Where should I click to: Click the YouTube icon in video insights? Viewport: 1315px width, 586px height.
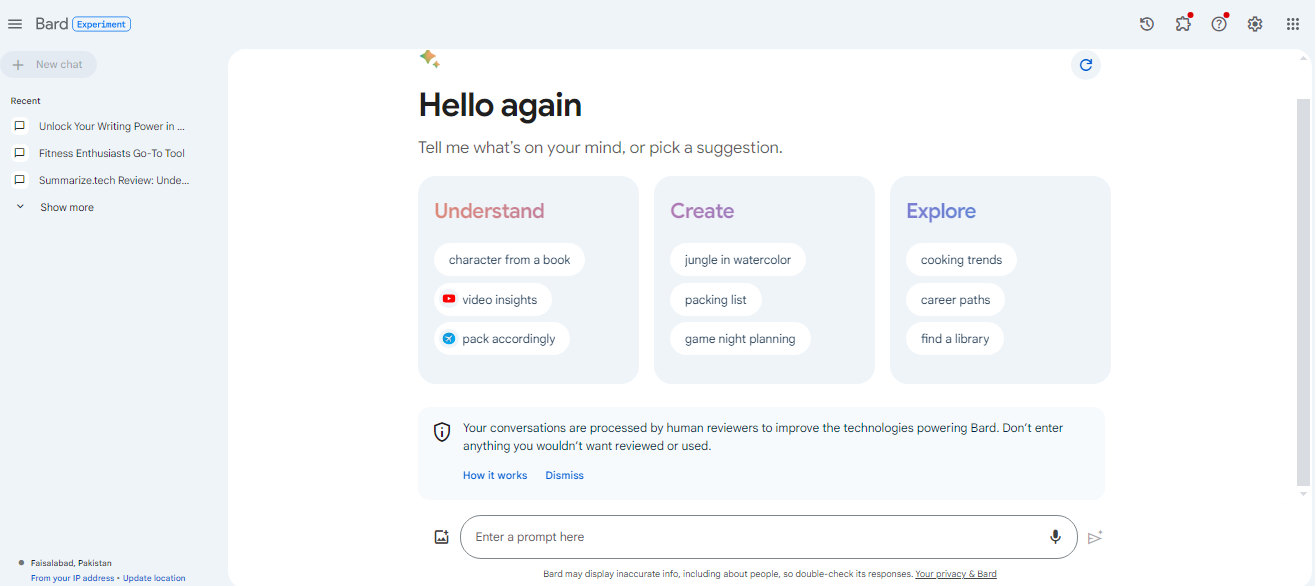[449, 299]
